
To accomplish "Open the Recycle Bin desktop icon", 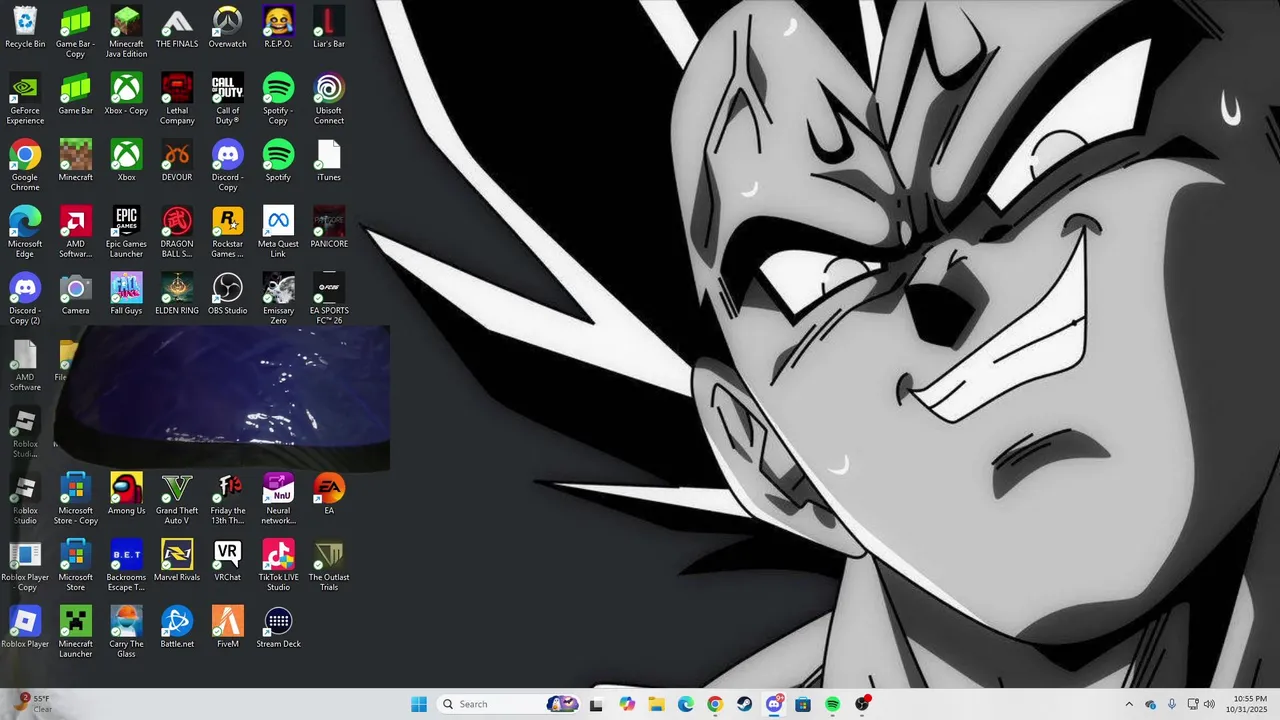I will 25,28.
